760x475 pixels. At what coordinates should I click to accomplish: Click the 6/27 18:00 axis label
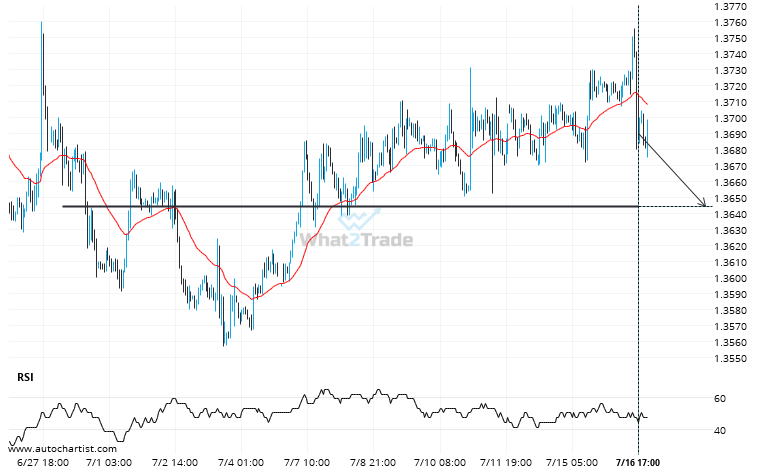[x=43, y=462]
